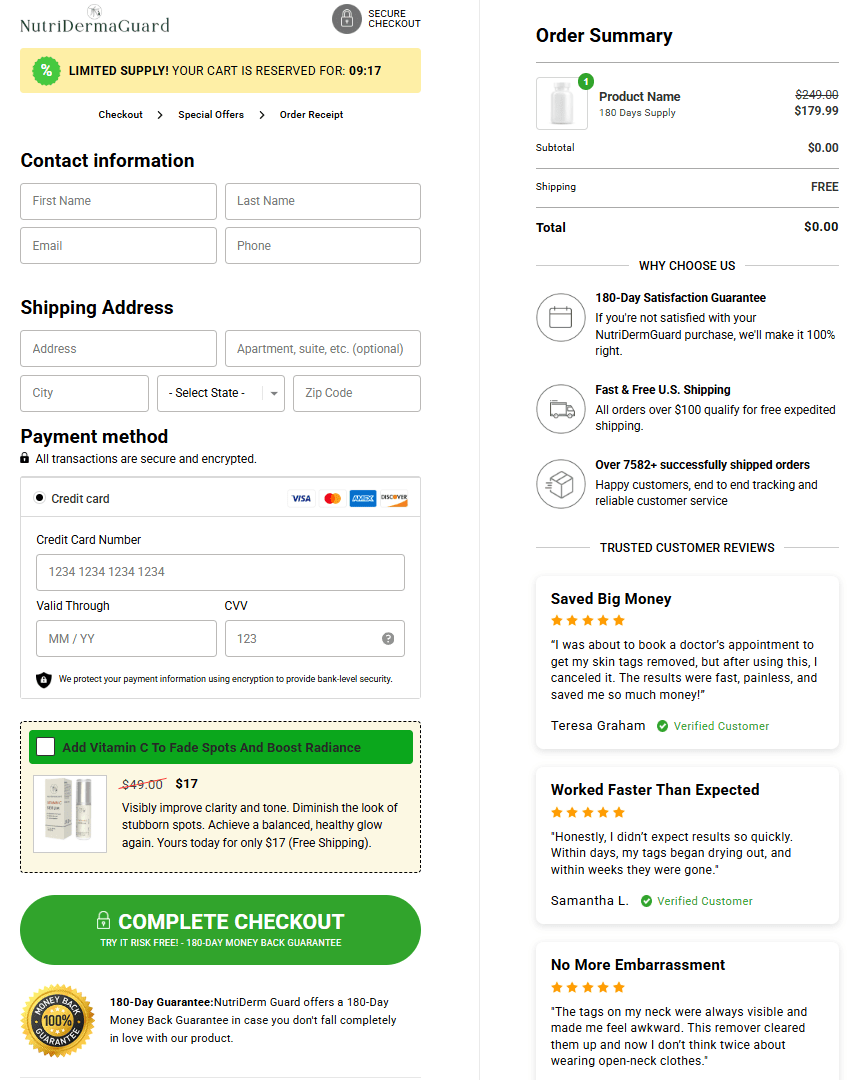Click the shipped orders box icon
854x1080 pixels.
pos(561,484)
